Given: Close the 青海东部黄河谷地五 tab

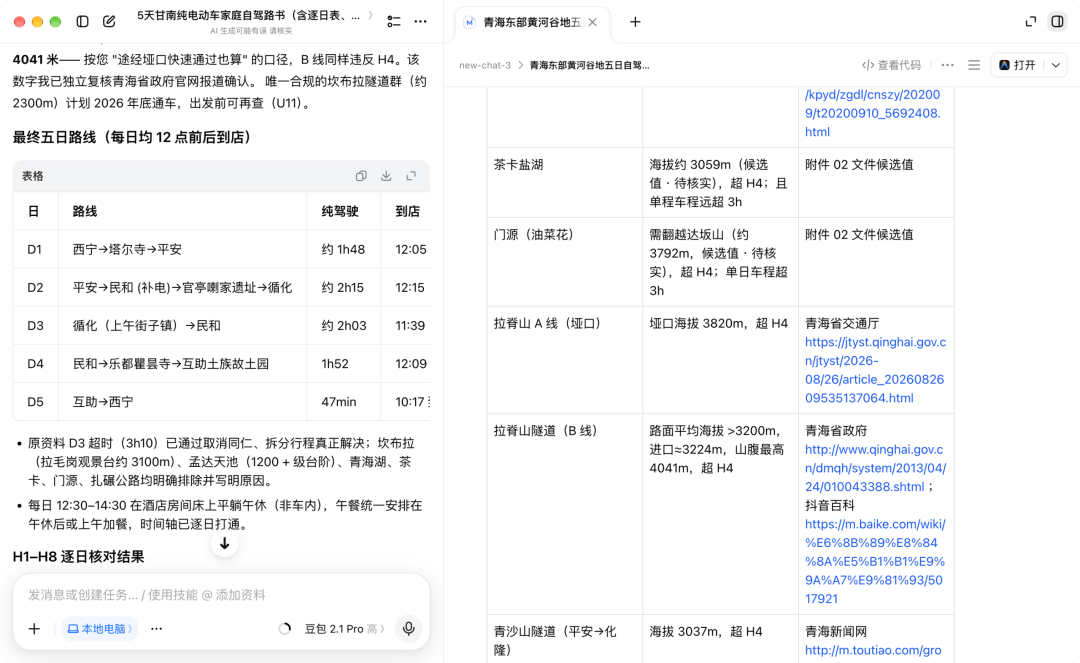Looking at the screenshot, I should (592, 23).
